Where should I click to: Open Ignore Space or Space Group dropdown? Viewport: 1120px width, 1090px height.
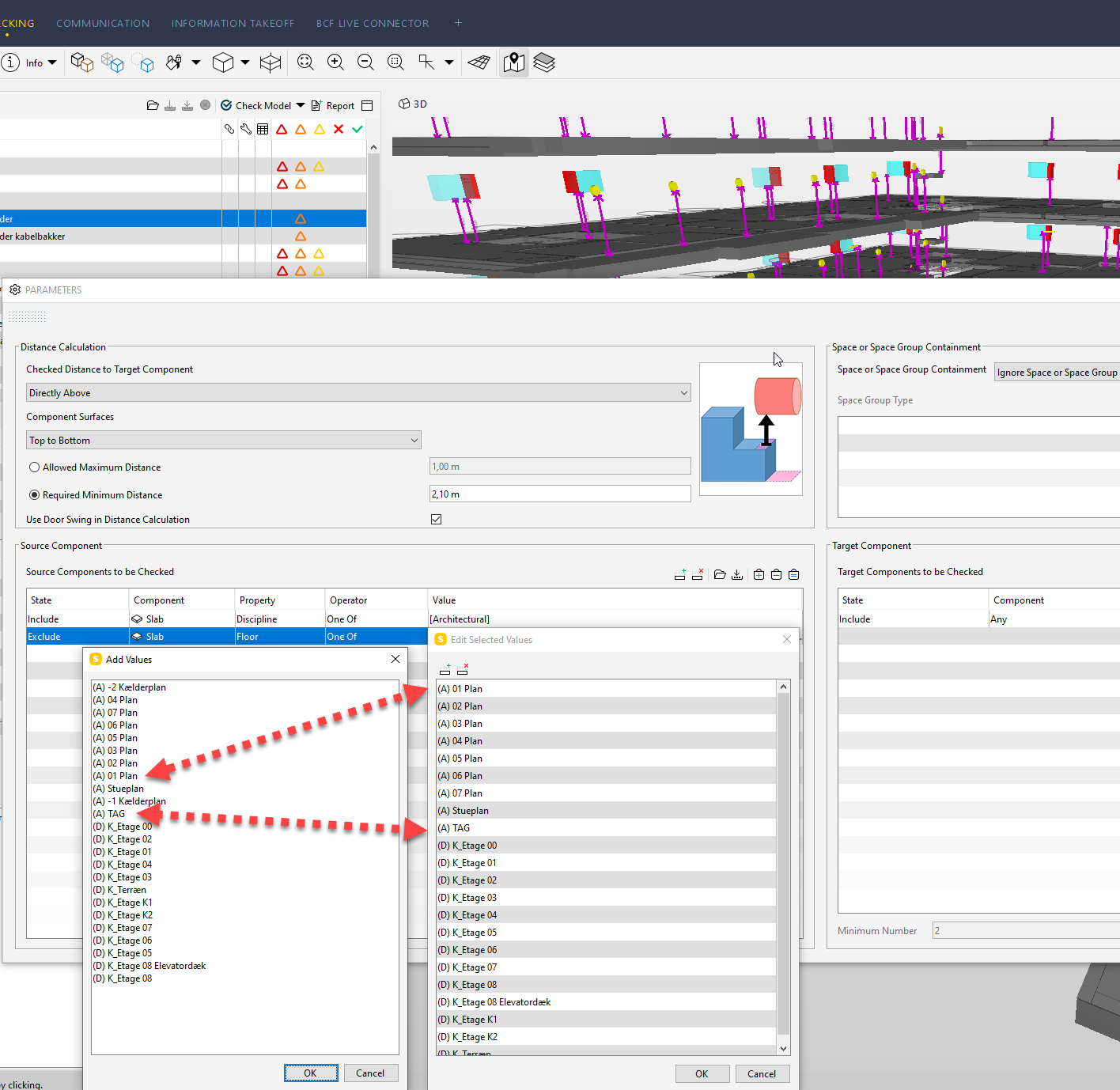[x=1057, y=373]
